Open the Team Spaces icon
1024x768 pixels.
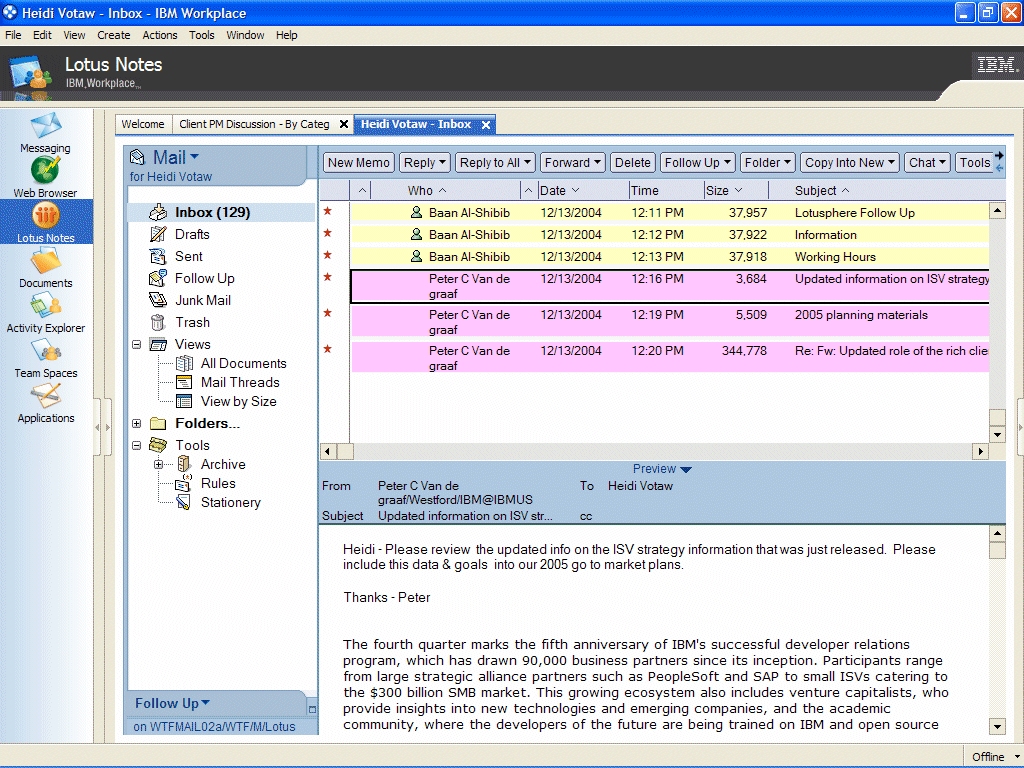tap(46, 351)
